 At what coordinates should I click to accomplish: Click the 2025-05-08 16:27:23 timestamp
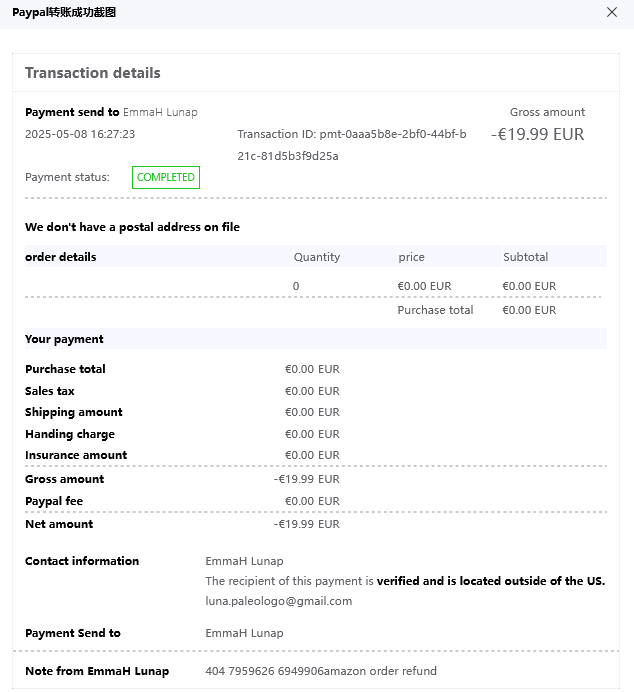pyautogui.click(x=80, y=134)
